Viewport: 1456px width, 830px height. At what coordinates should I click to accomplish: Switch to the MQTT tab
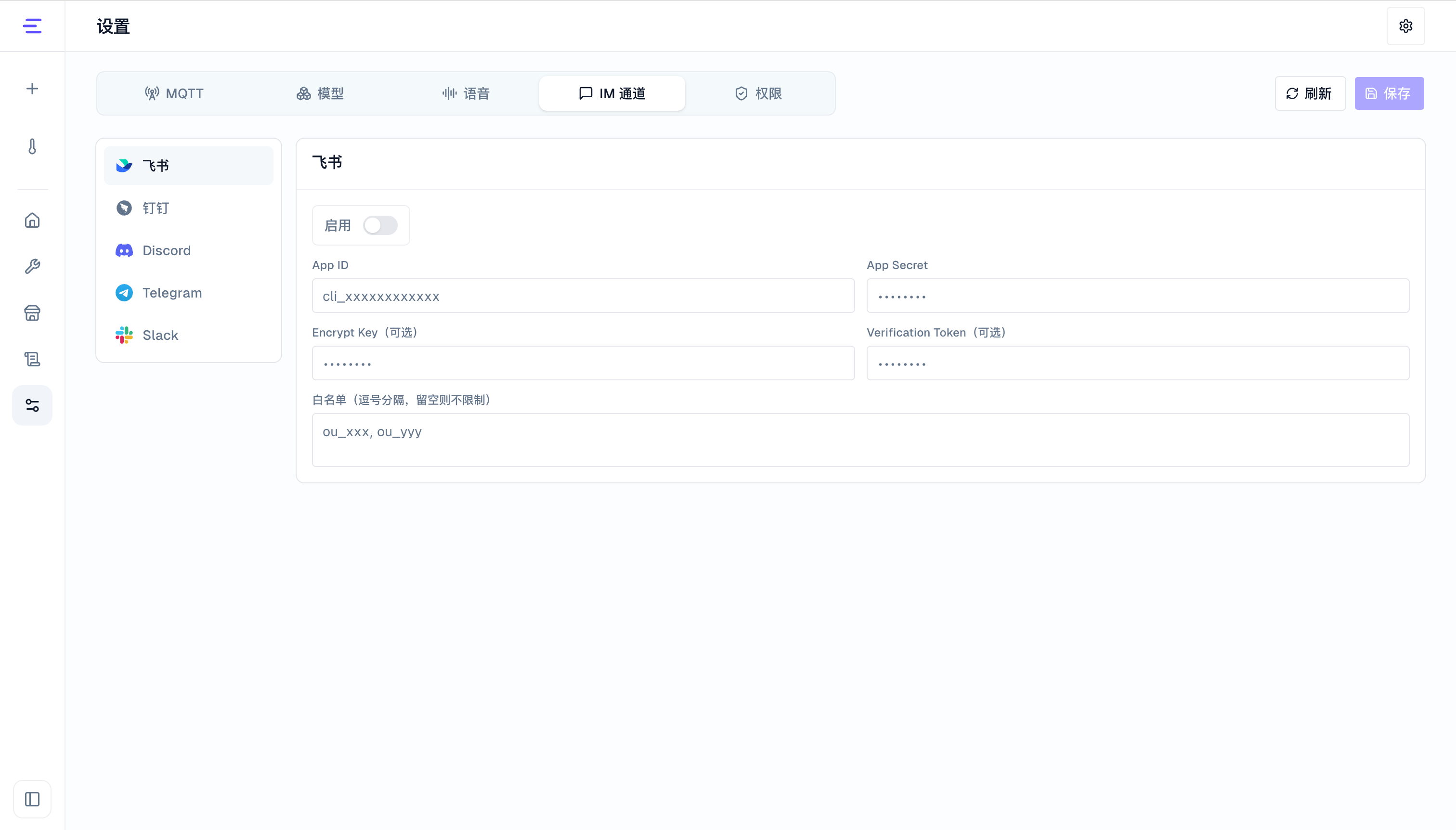174,93
